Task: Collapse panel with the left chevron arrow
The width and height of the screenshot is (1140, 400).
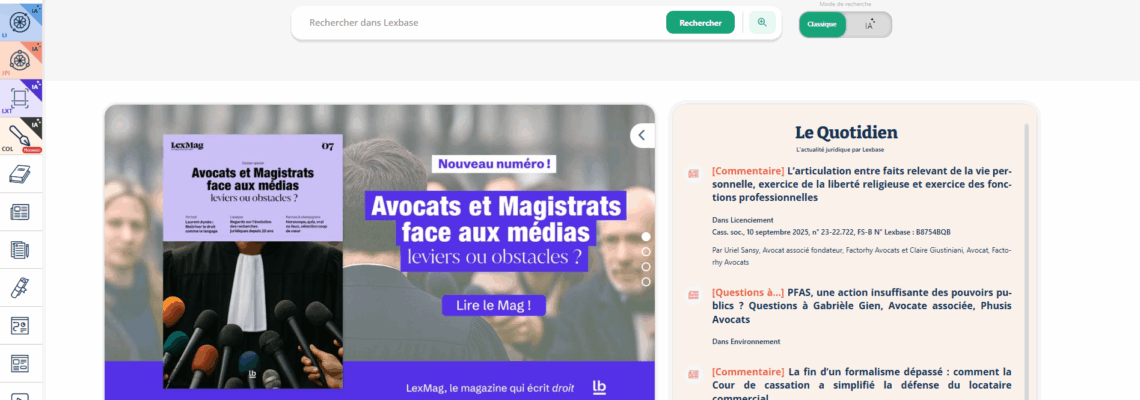Action: pyautogui.click(x=642, y=135)
